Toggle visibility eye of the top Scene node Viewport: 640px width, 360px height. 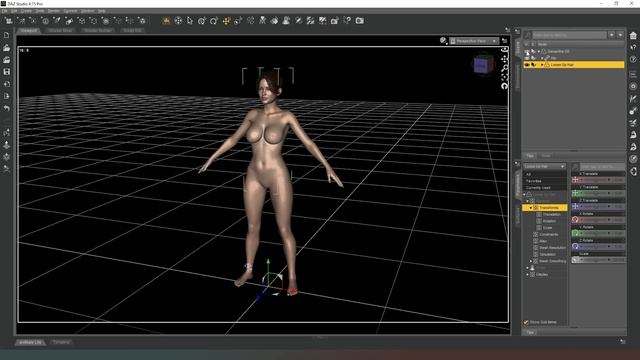527,51
